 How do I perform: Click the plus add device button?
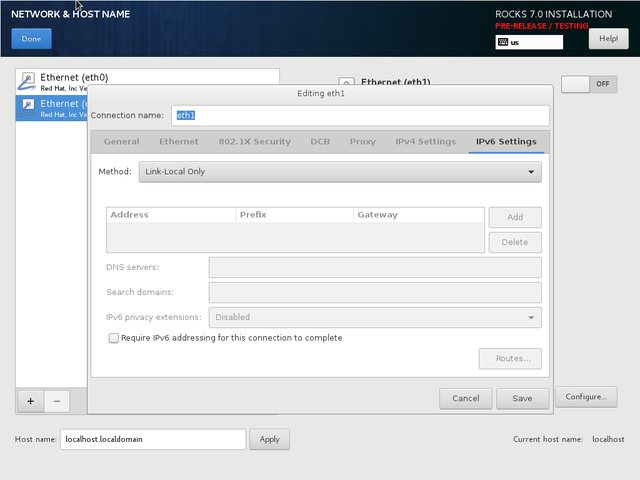[x=30, y=400]
